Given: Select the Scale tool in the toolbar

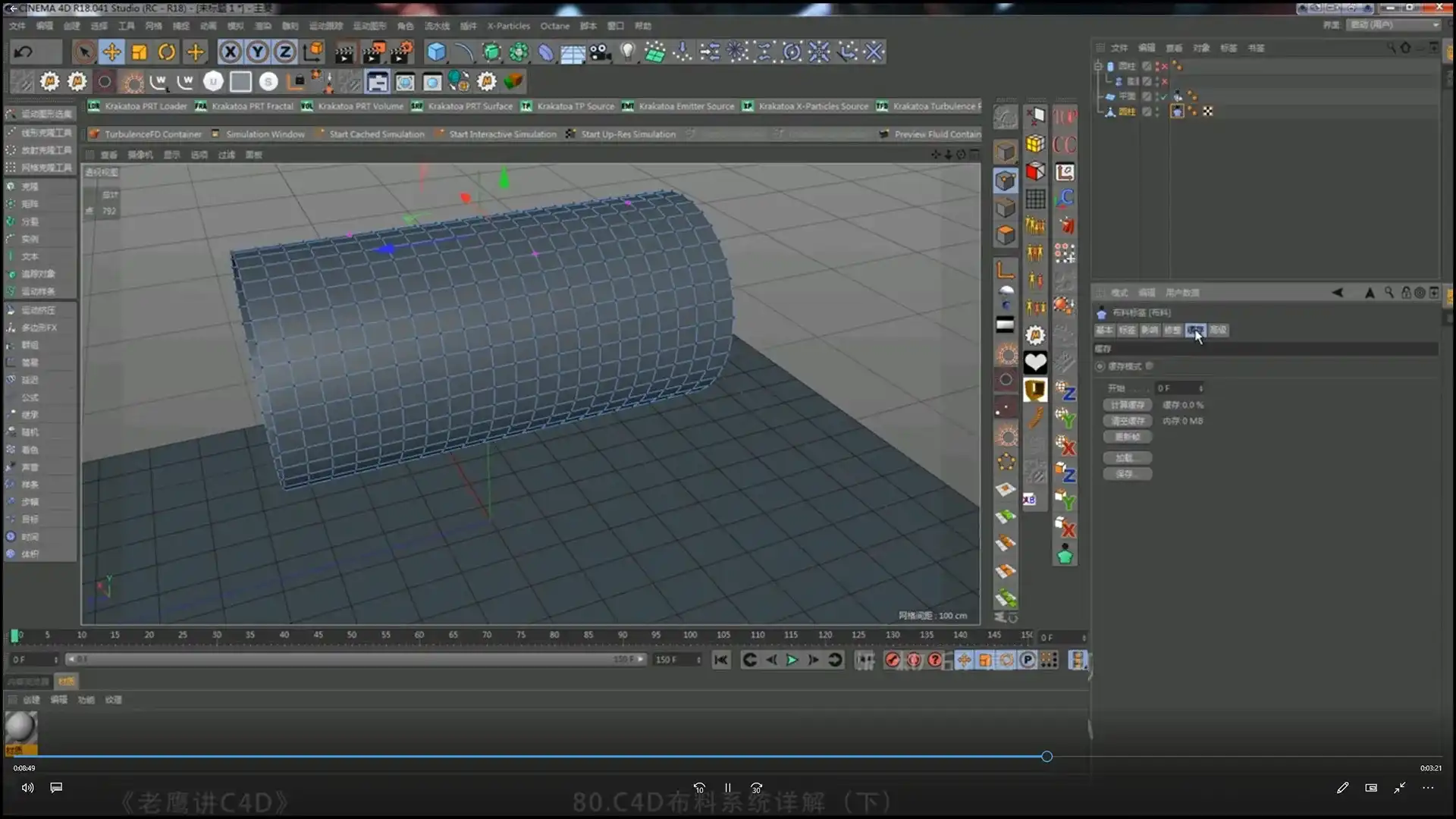Looking at the screenshot, I should (x=138, y=52).
